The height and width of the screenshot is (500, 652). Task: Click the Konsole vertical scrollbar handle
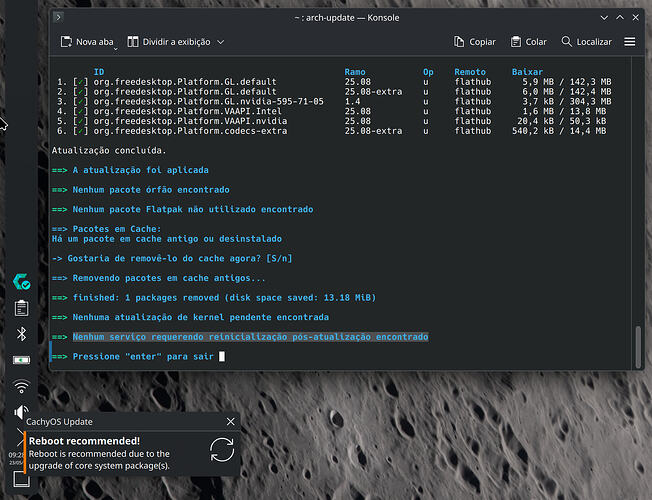pyautogui.click(x=638, y=347)
